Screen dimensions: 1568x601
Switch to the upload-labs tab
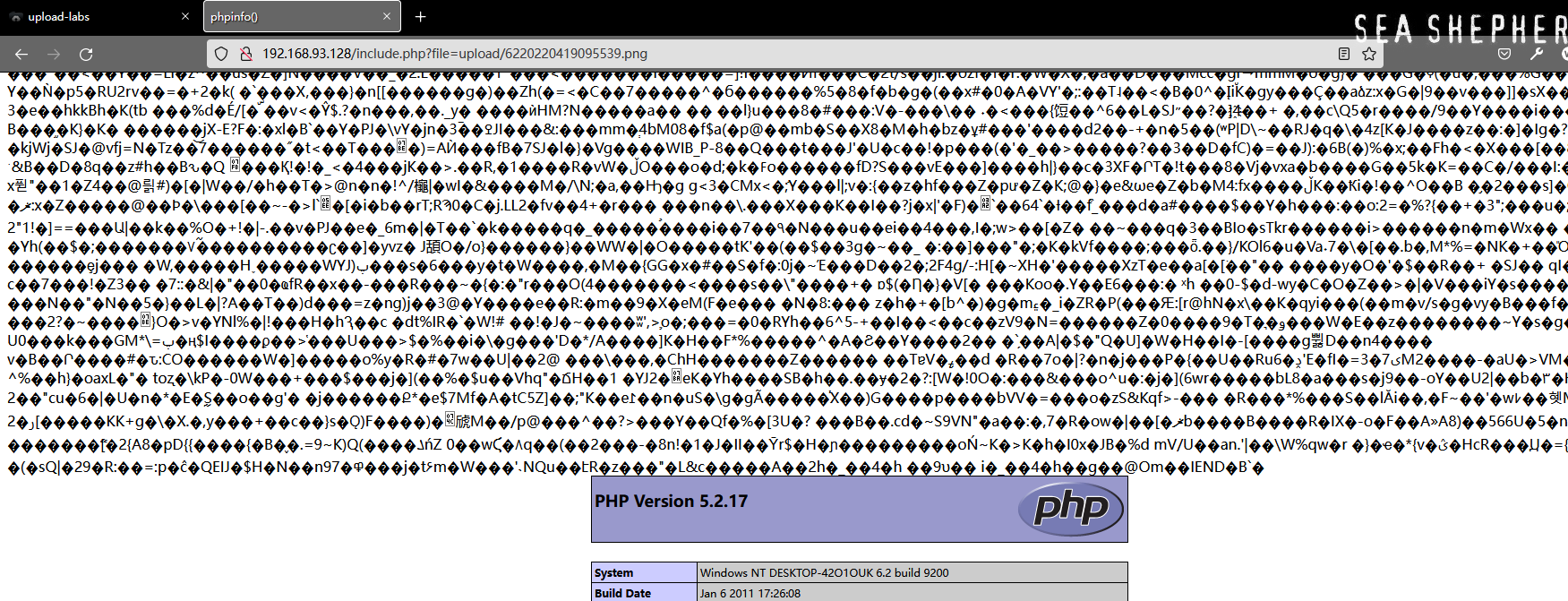100,16
